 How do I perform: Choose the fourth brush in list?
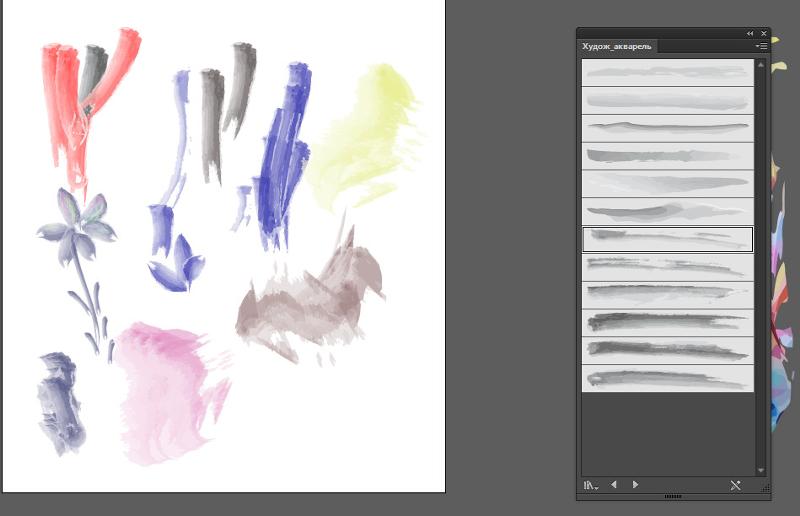pos(668,156)
